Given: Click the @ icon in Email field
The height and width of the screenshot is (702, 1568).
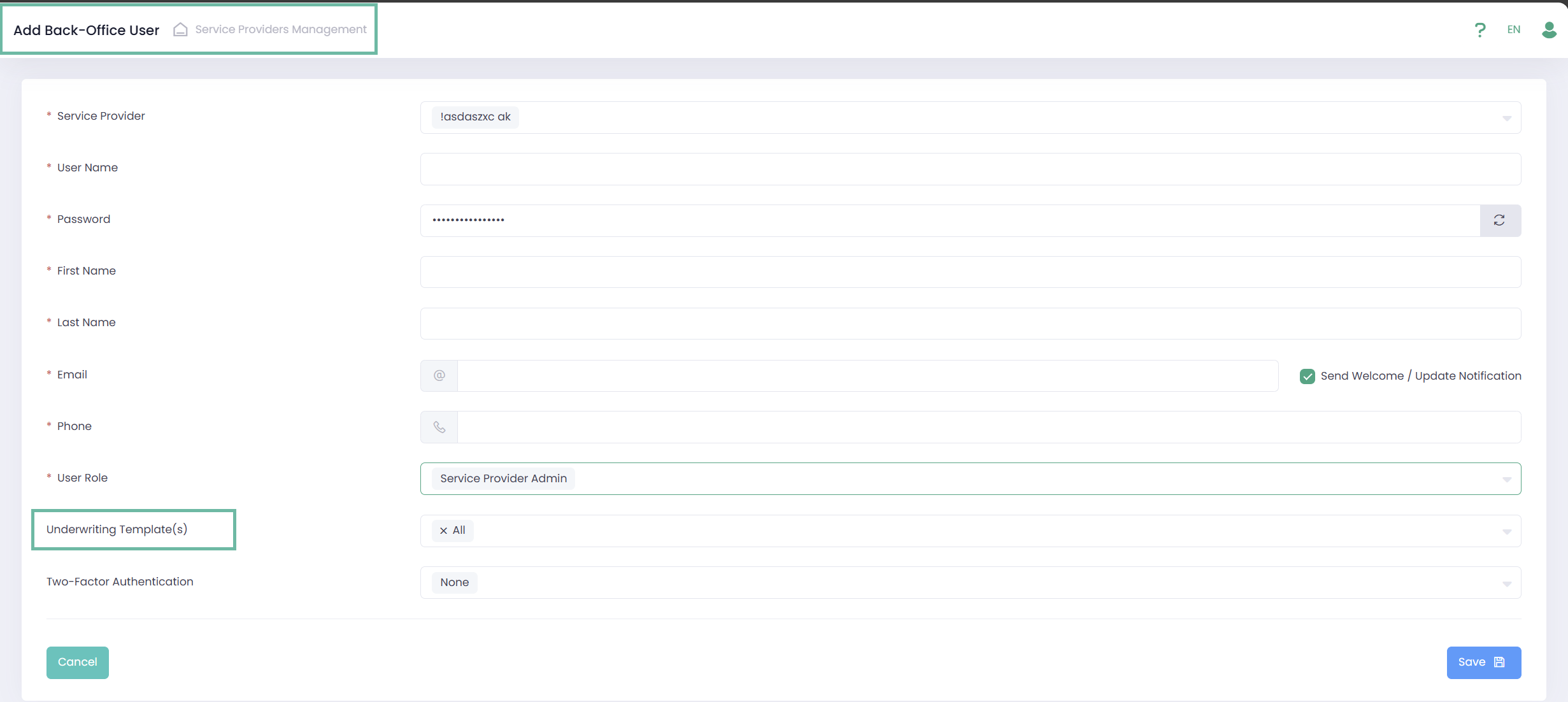Looking at the screenshot, I should pyautogui.click(x=439, y=376).
